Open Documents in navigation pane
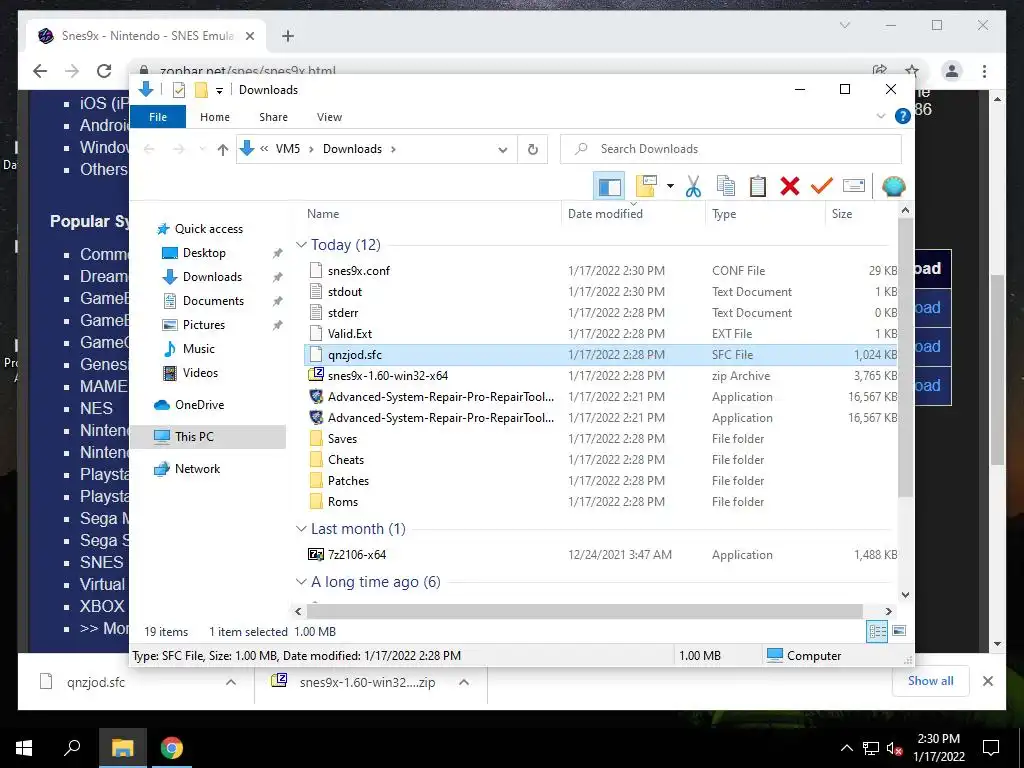 pos(213,301)
